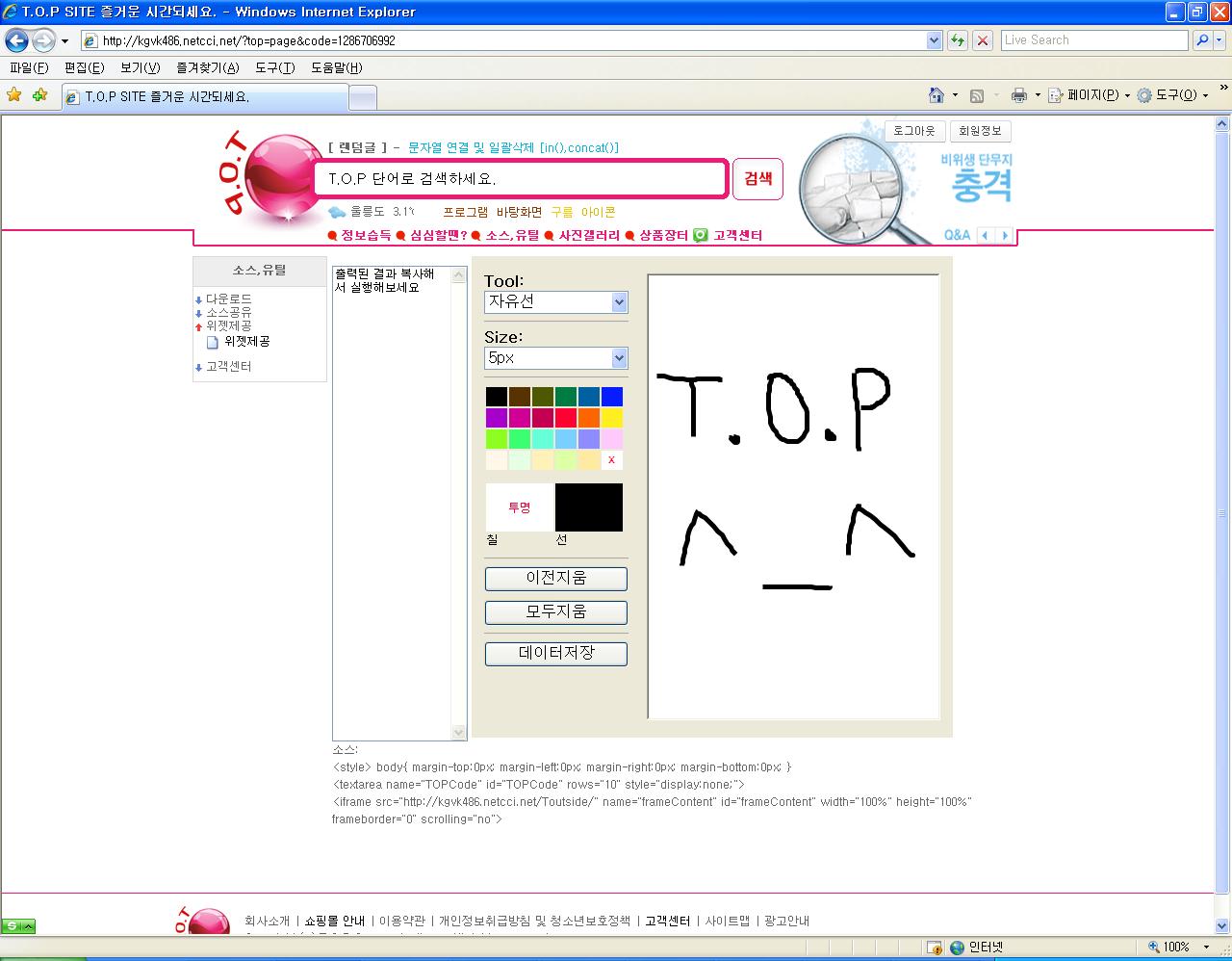
Task: Expand the 다운로드 sidebar item arrow
Action: click(199, 300)
